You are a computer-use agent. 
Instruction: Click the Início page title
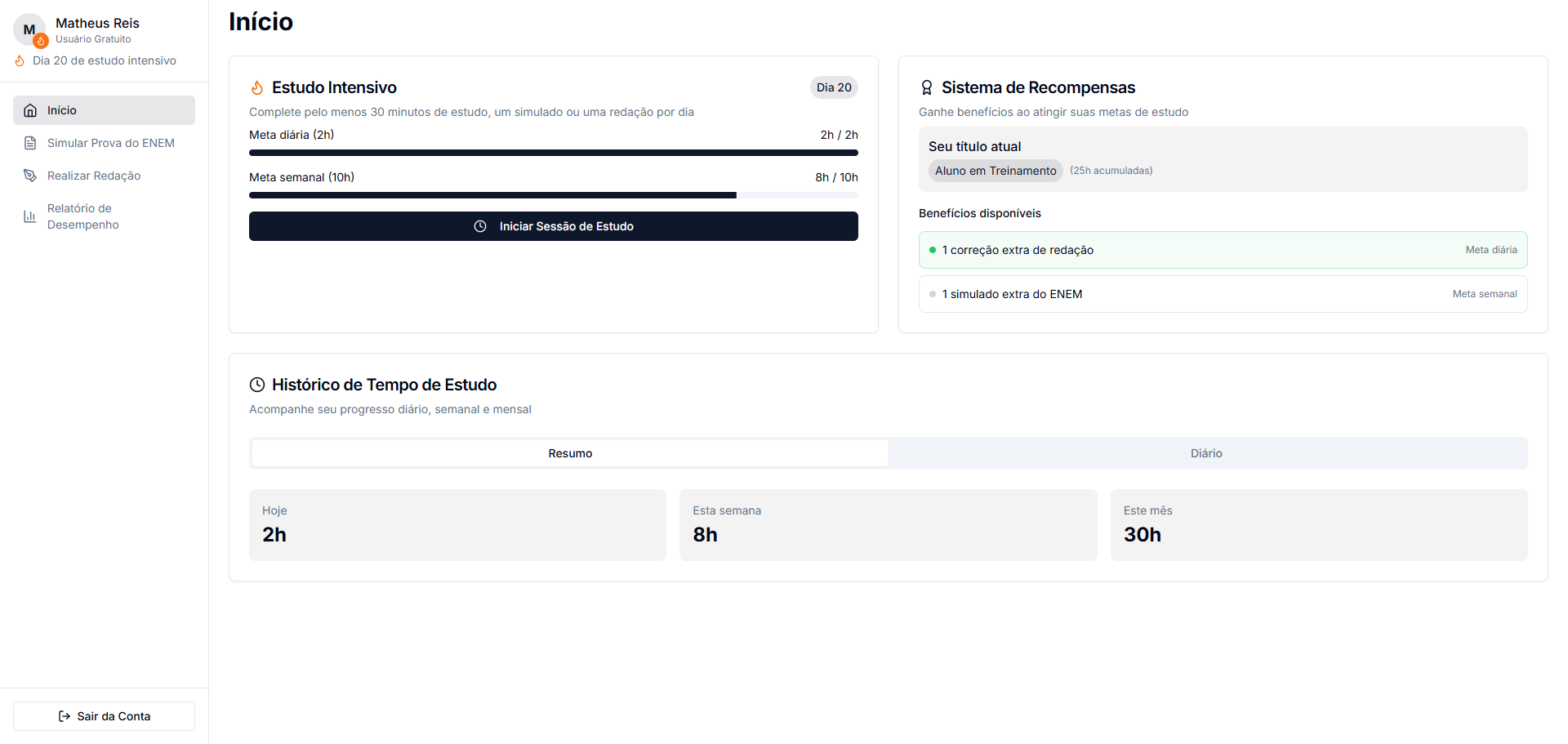click(261, 21)
